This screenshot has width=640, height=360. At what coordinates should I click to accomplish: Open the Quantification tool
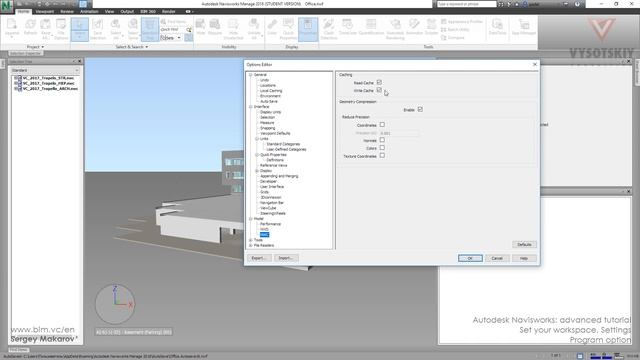371,27
